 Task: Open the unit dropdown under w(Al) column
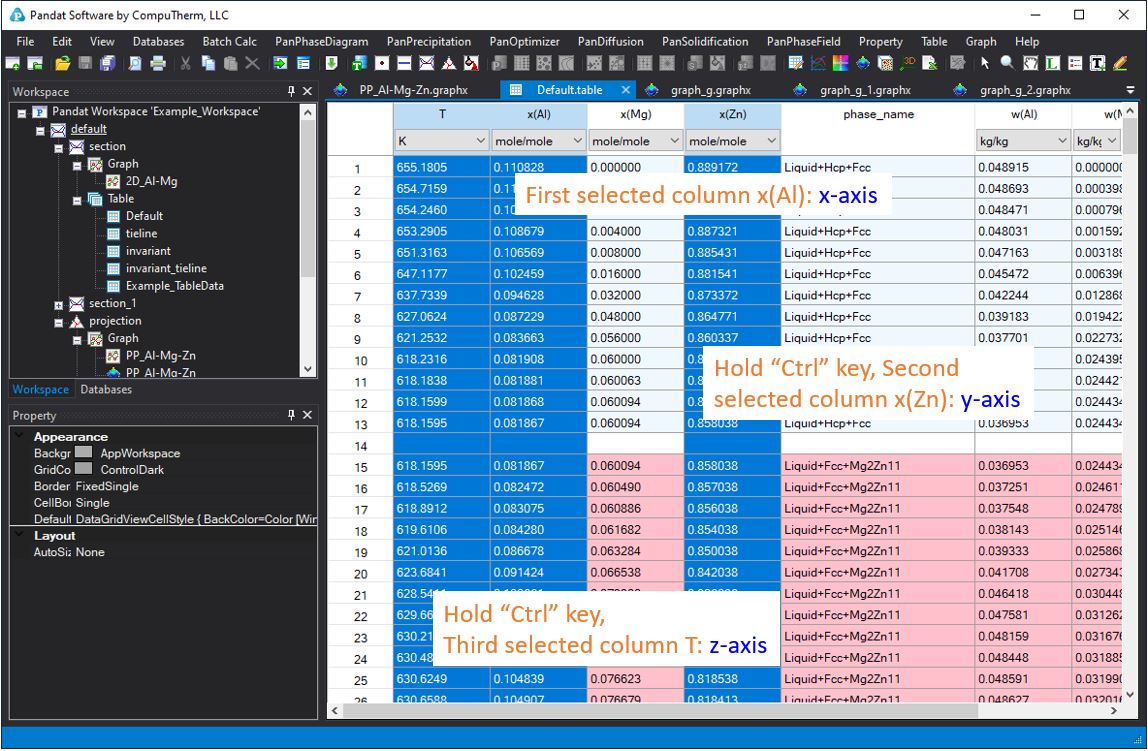[x=1061, y=142]
